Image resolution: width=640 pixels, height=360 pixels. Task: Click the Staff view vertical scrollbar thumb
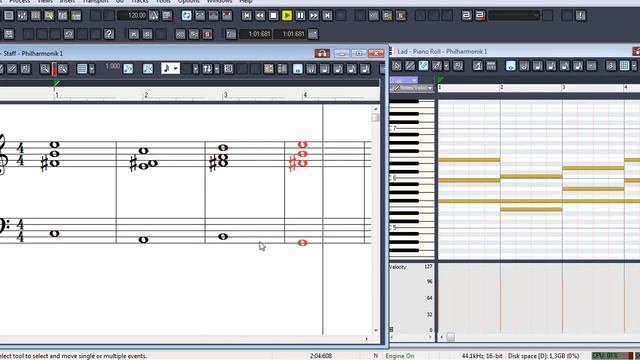(x=376, y=117)
